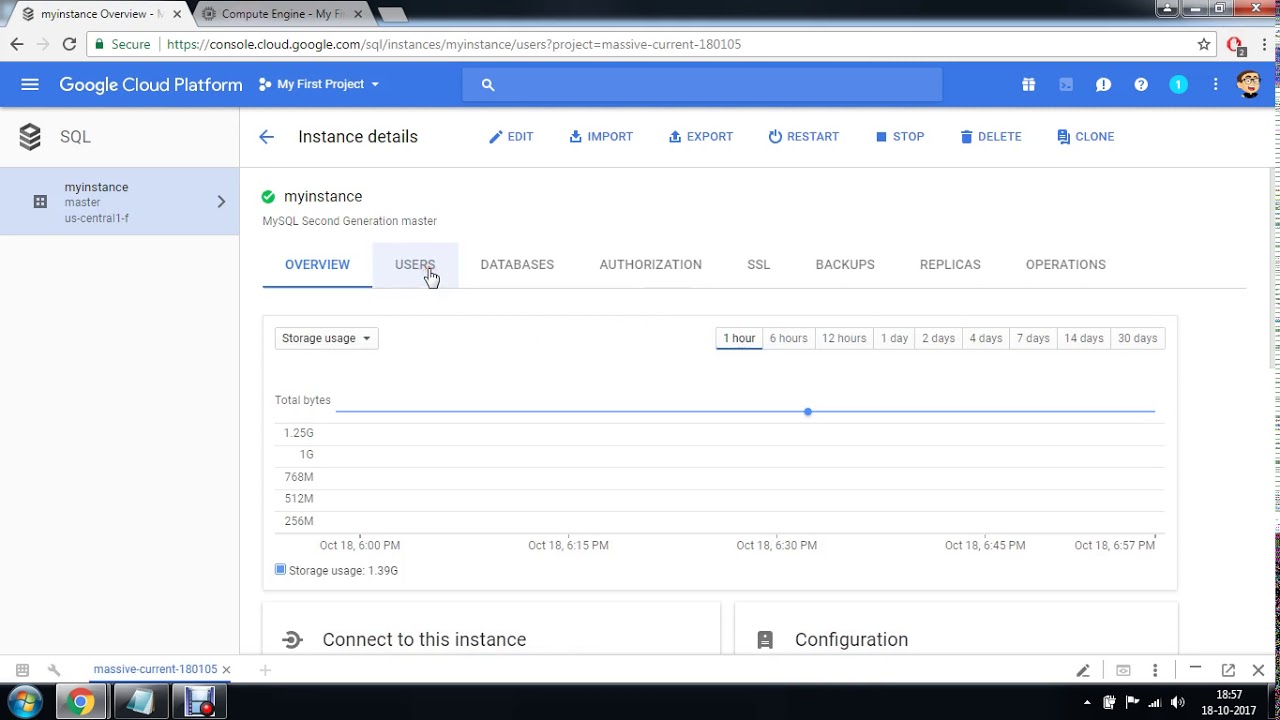Click the gift free trial icon
This screenshot has width=1280, height=720.
pyautogui.click(x=1028, y=85)
